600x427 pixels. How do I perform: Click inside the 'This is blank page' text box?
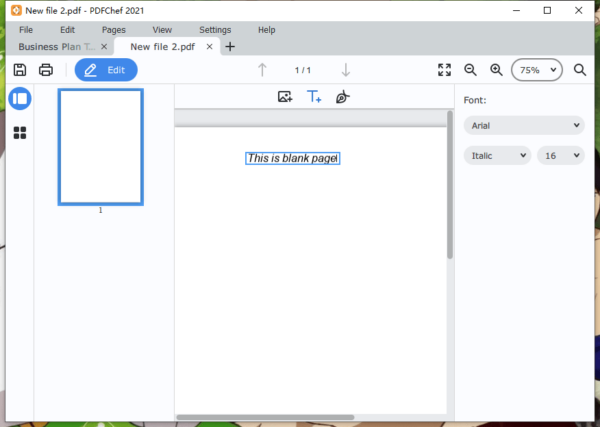[293, 158]
